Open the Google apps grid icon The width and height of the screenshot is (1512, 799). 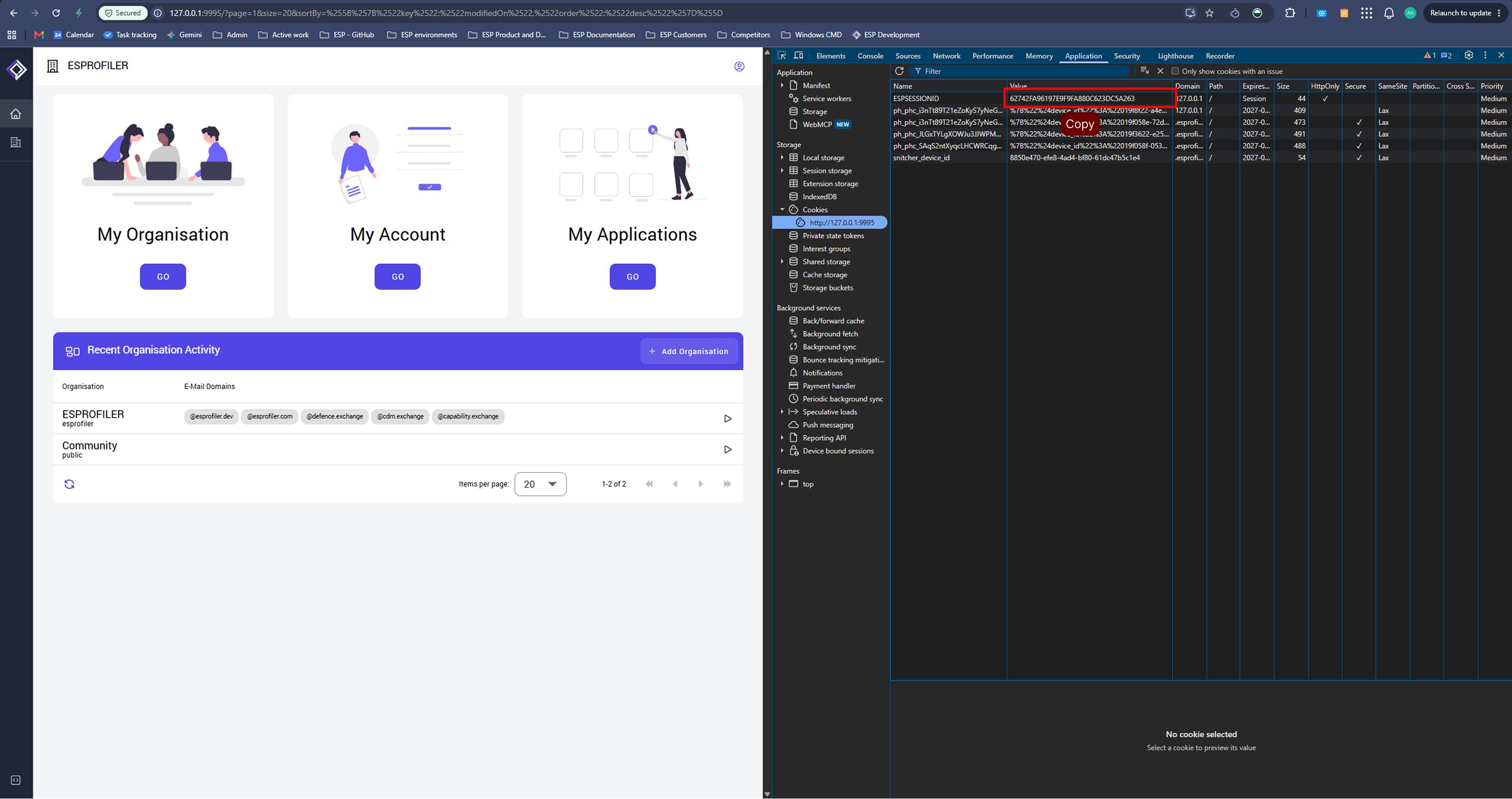pos(1366,13)
